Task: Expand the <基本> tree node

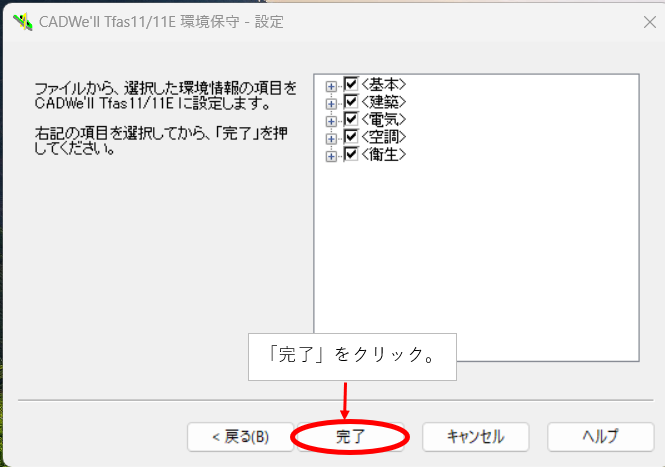Action: click(331, 87)
